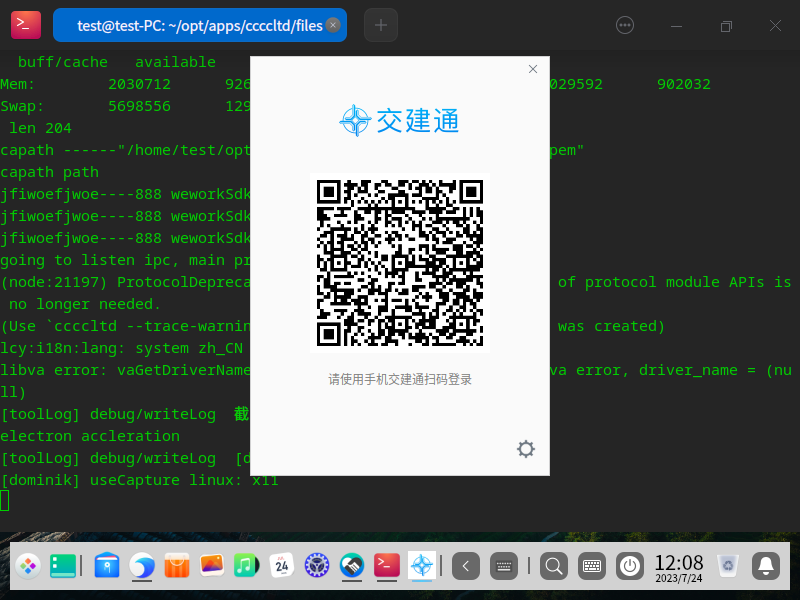Image resolution: width=800 pixels, height=600 pixels.
Task: Click the '[dominik] useCapture linux: x11' line
Action: coord(139,481)
